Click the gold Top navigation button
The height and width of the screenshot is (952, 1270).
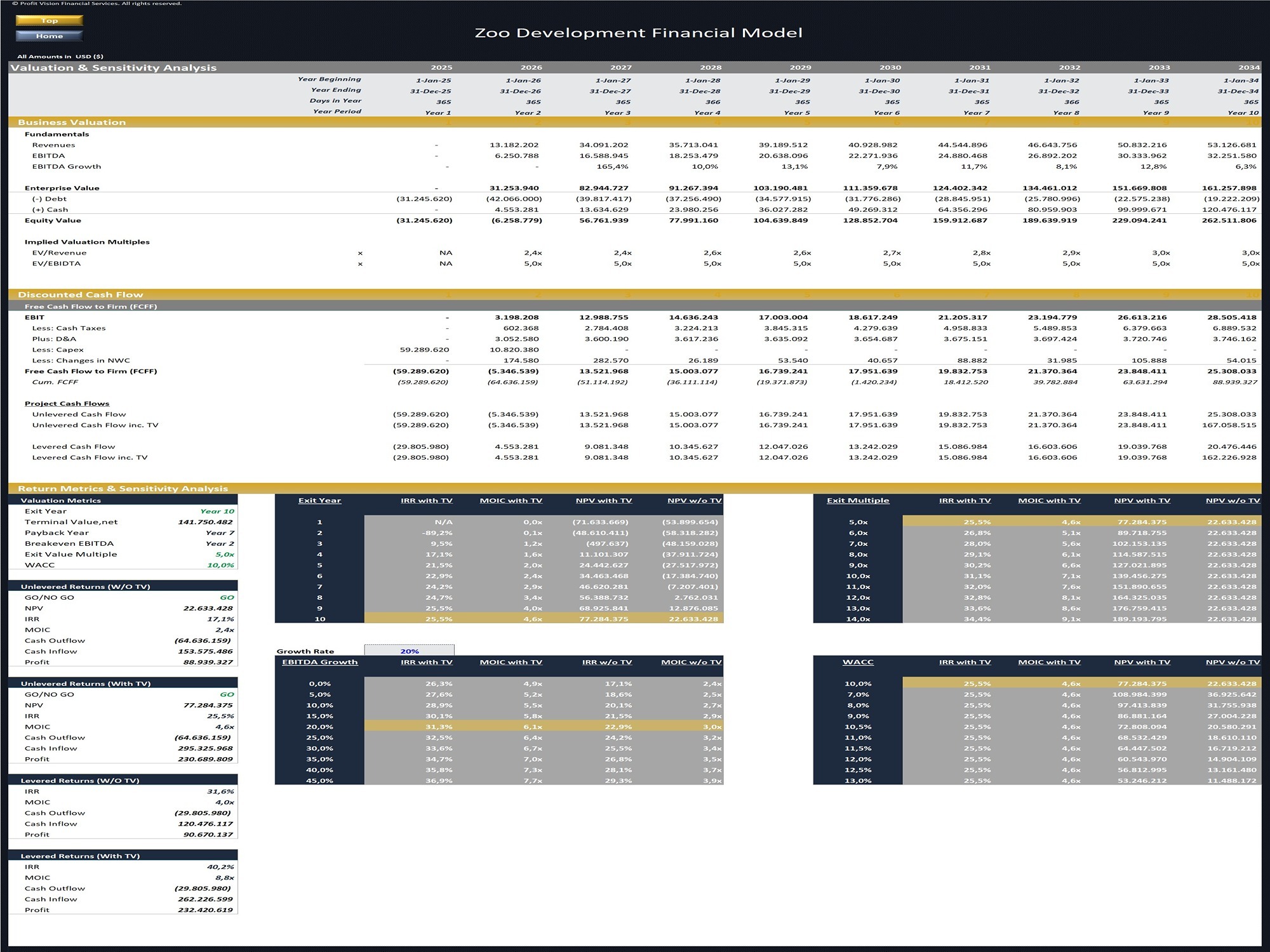point(49,20)
